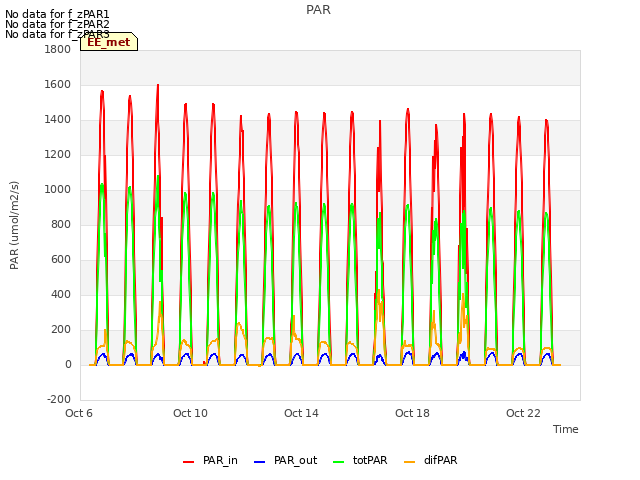Click the 400 y-axis tick label
The image size is (640, 480).
61,294
